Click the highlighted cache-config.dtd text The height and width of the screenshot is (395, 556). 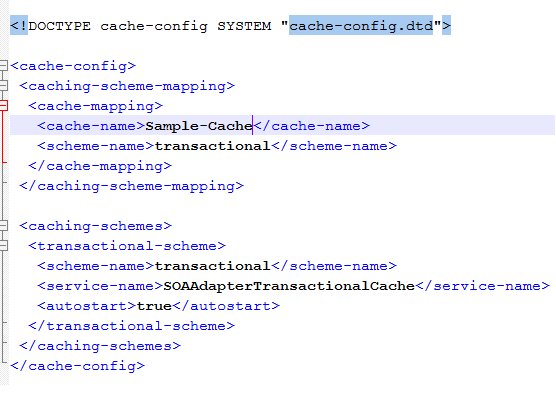(361, 26)
